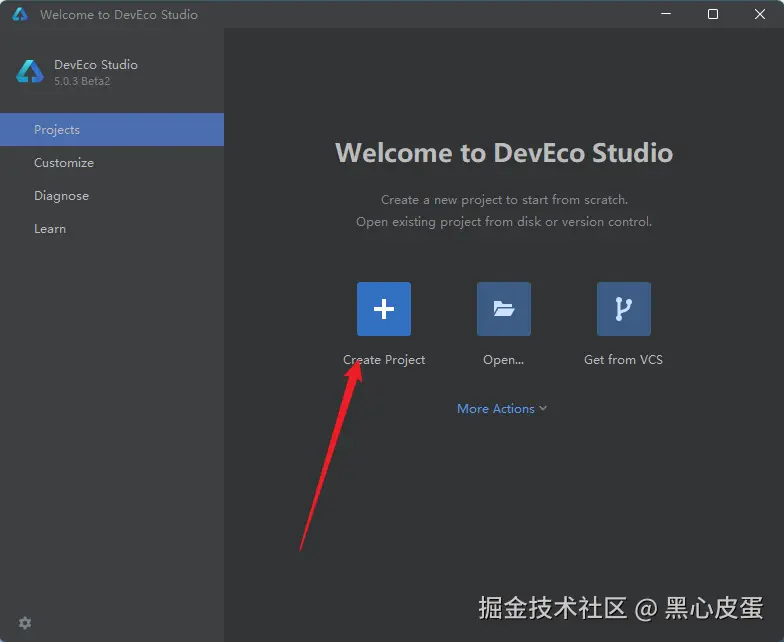
Task: Select the Projects tab
Action: pyautogui.click(x=112, y=130)
